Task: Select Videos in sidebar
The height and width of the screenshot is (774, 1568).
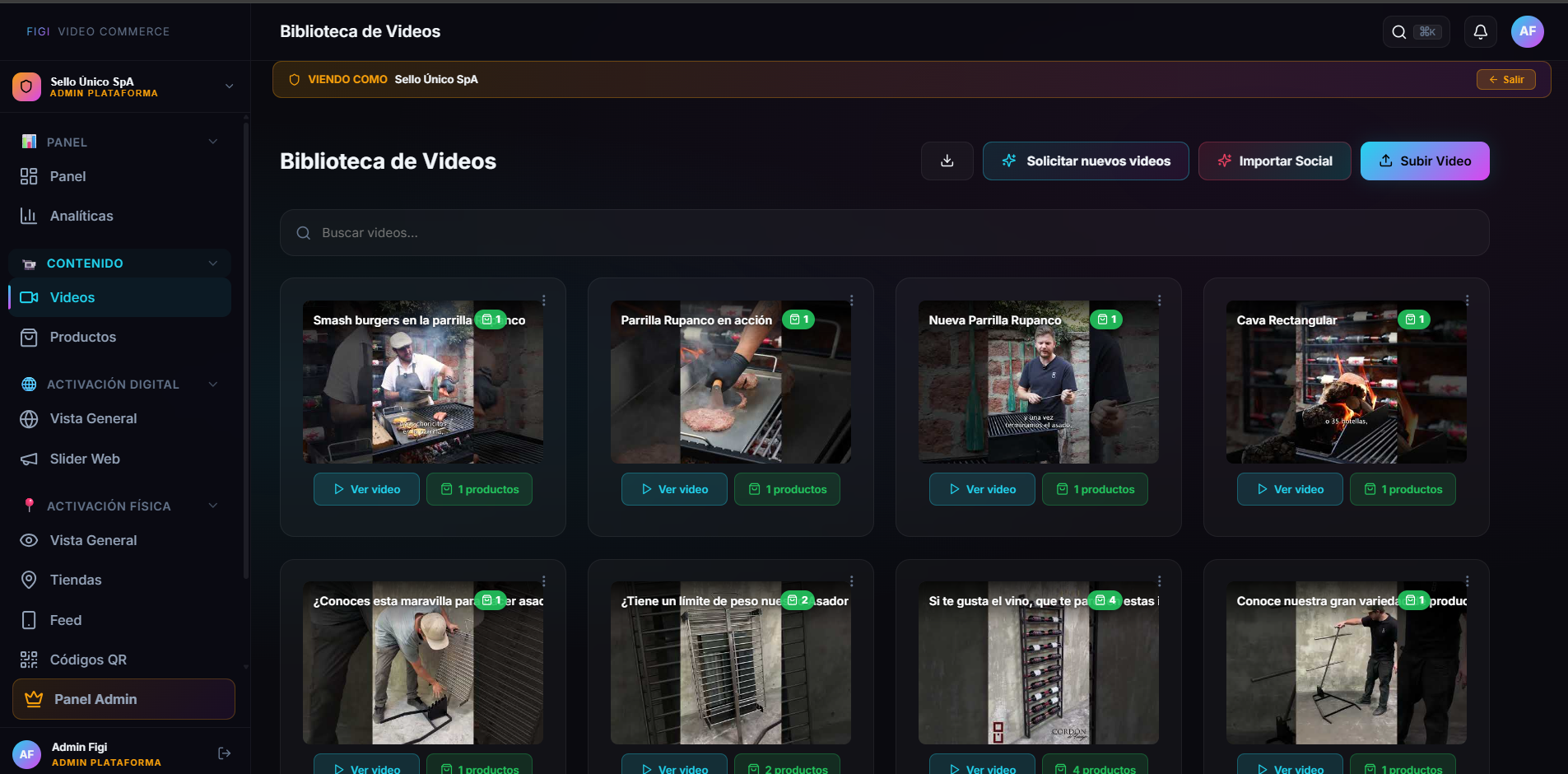Action: point(119,297)
